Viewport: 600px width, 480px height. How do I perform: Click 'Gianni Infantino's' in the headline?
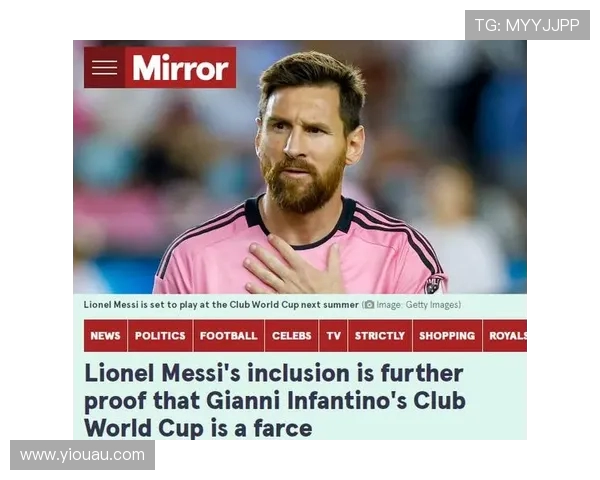[x=307, y=401]
